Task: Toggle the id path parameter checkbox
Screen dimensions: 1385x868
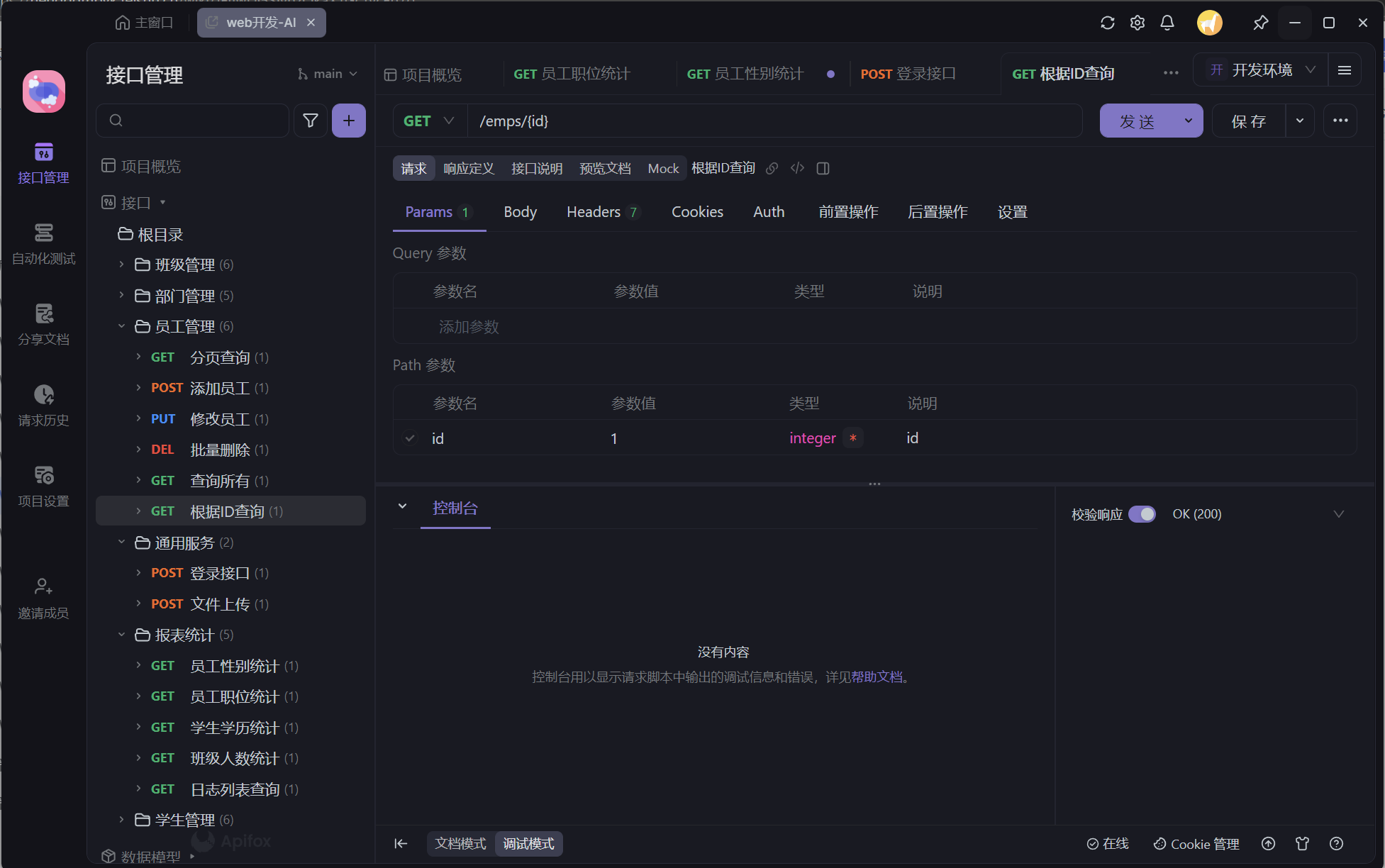Action: coord(410,438)
